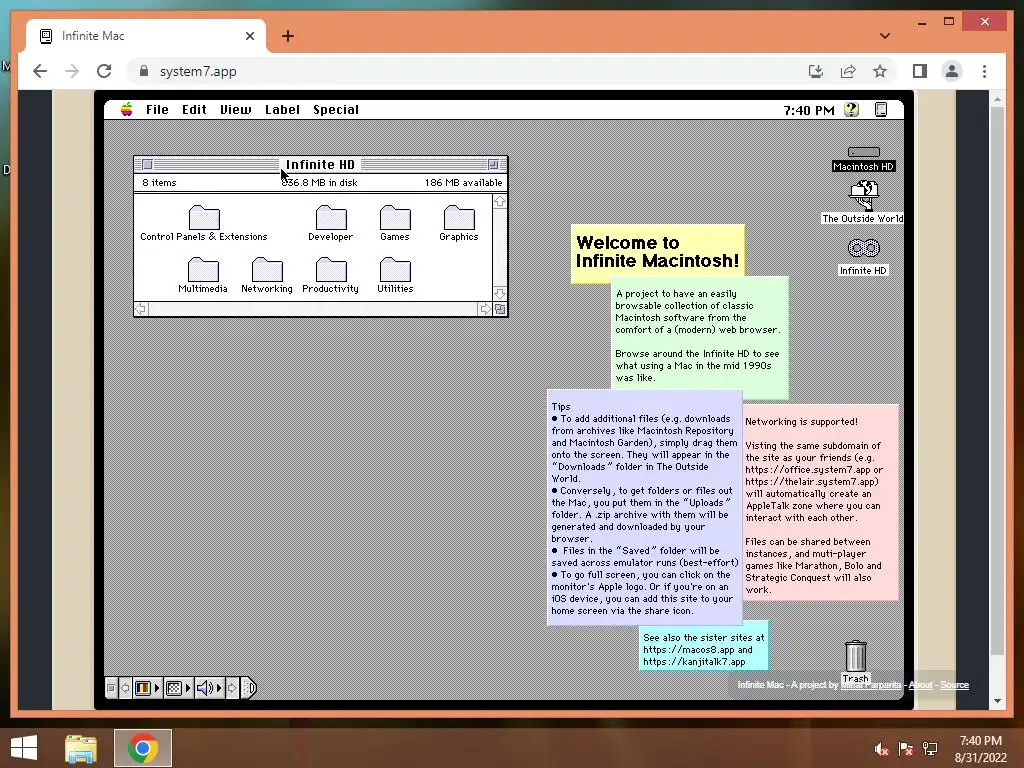
Task: Click the Infinite HD window size box
Action: pyautogui.click(x=500, y=309)
